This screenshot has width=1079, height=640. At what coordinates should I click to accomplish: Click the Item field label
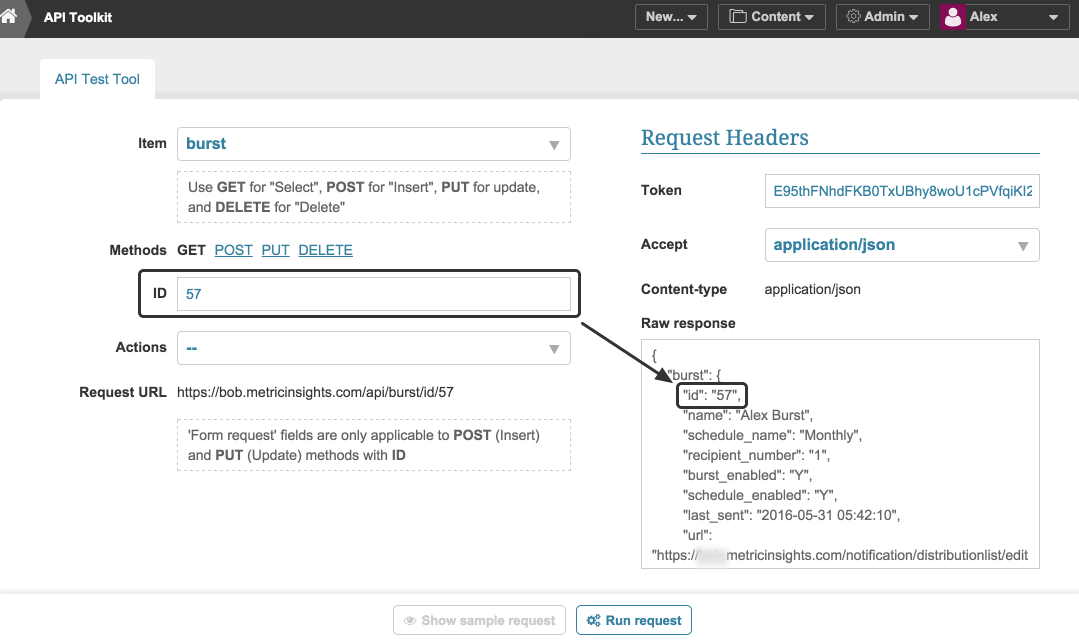(x=152, y=143)
